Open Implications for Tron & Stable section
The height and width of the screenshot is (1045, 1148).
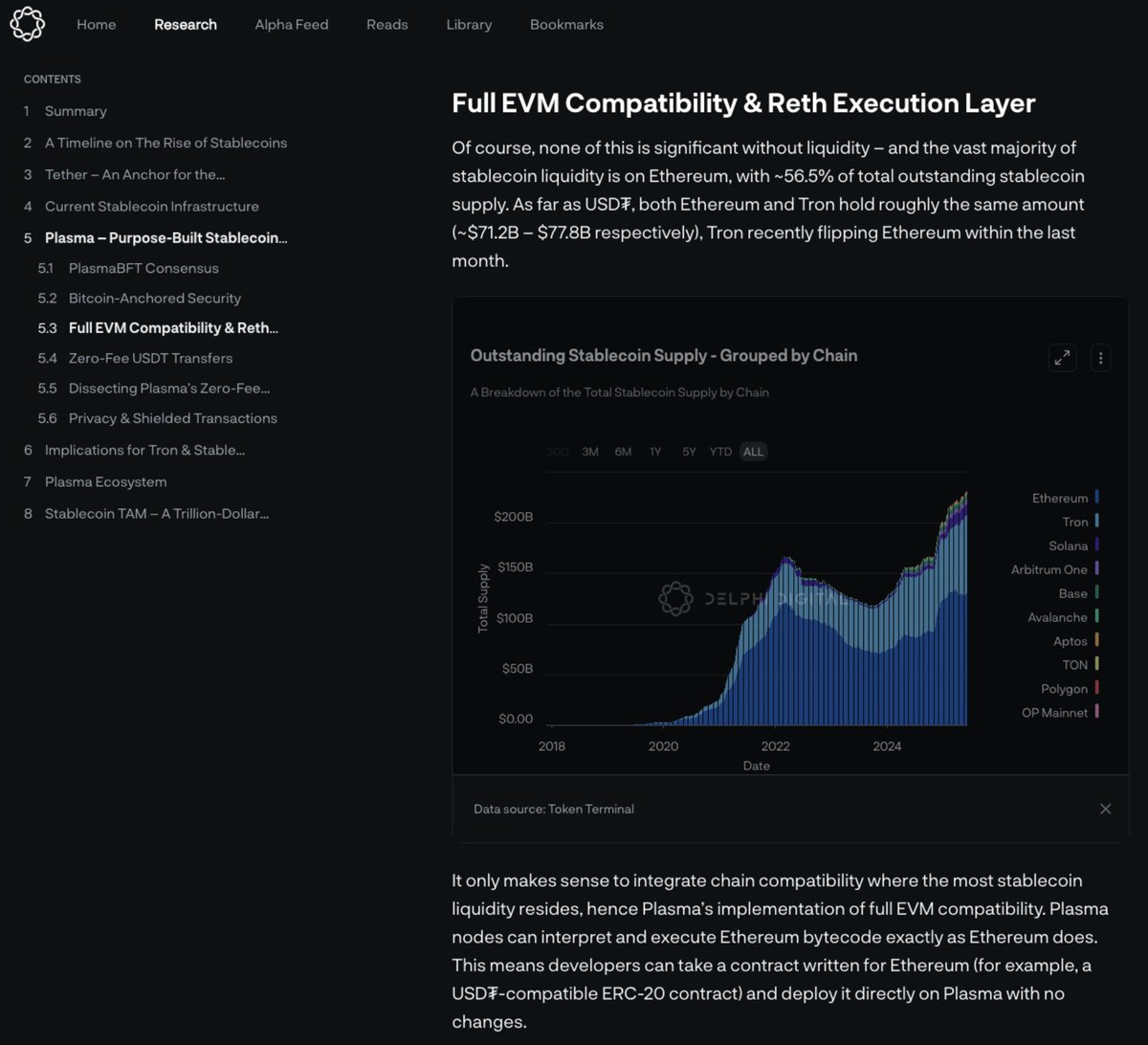[x=144, y=450]
